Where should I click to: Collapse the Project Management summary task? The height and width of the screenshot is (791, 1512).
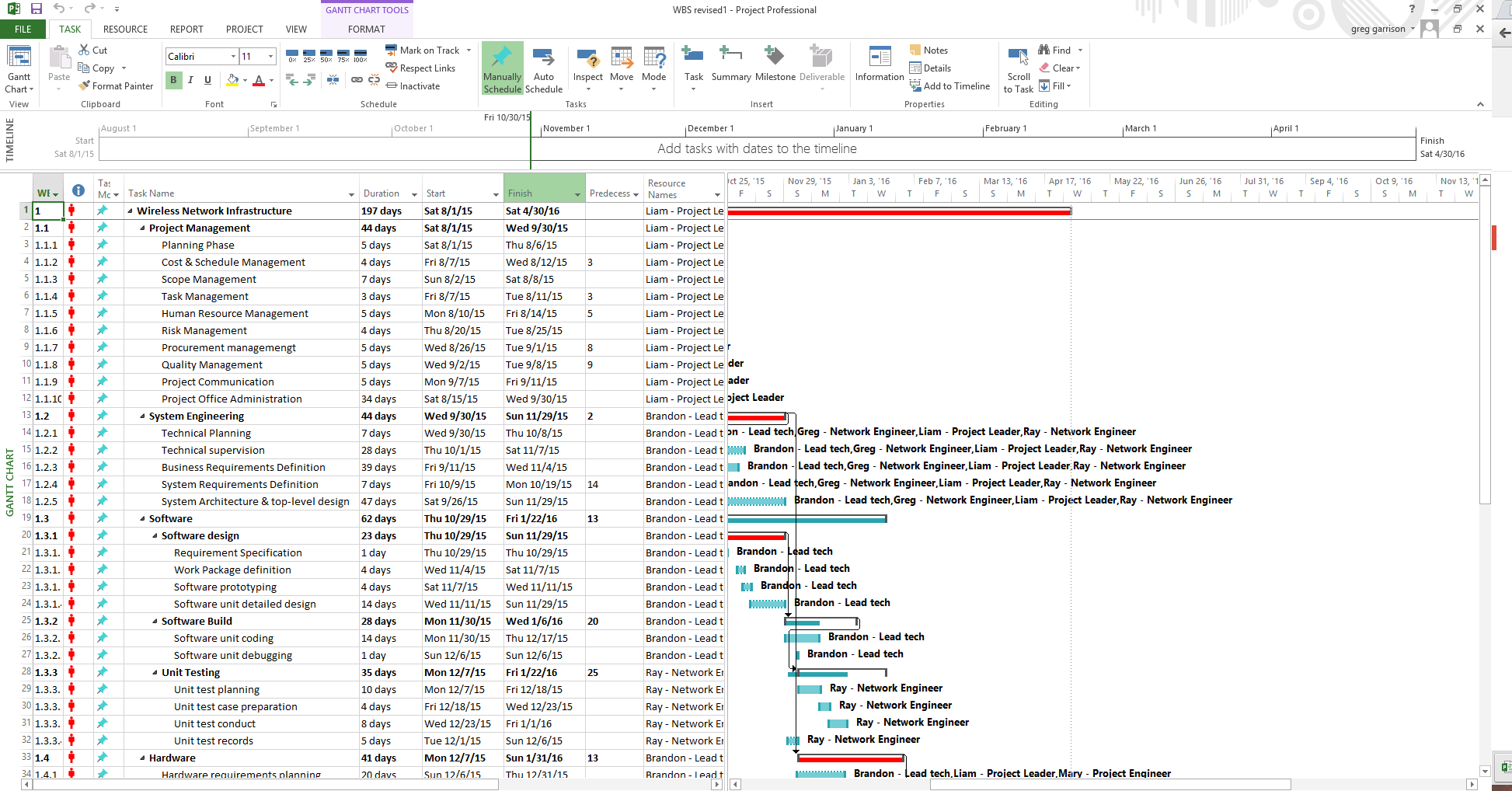[142, 228]
